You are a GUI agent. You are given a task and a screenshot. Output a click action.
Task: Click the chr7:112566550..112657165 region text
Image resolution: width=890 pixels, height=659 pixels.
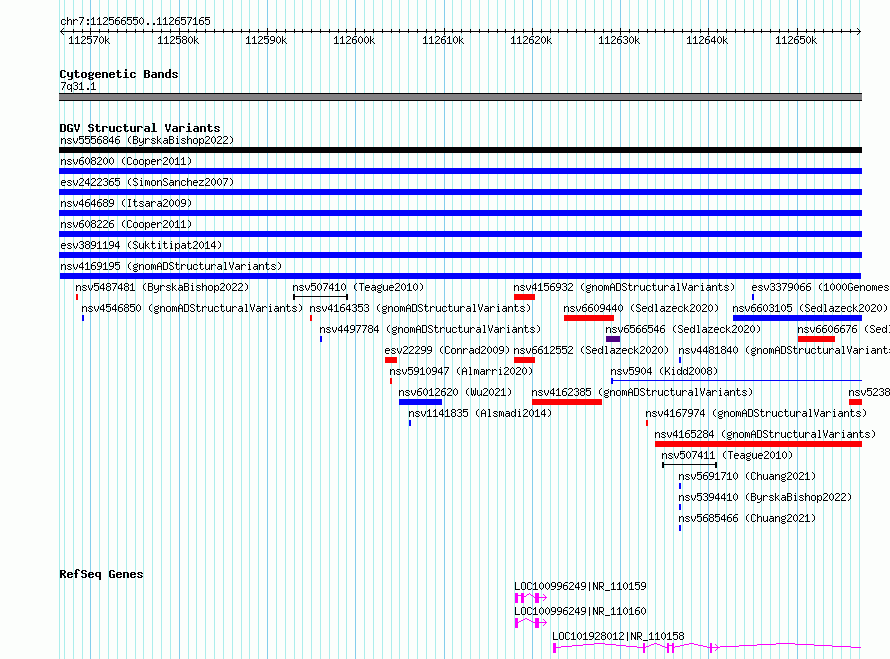(x=135, y=21)
